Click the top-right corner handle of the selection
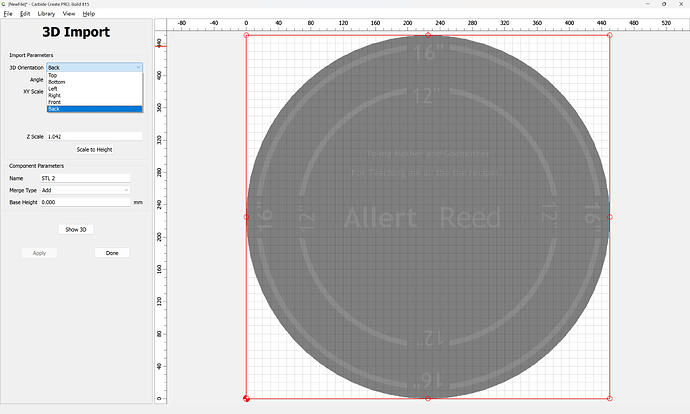 pos(609,35)
